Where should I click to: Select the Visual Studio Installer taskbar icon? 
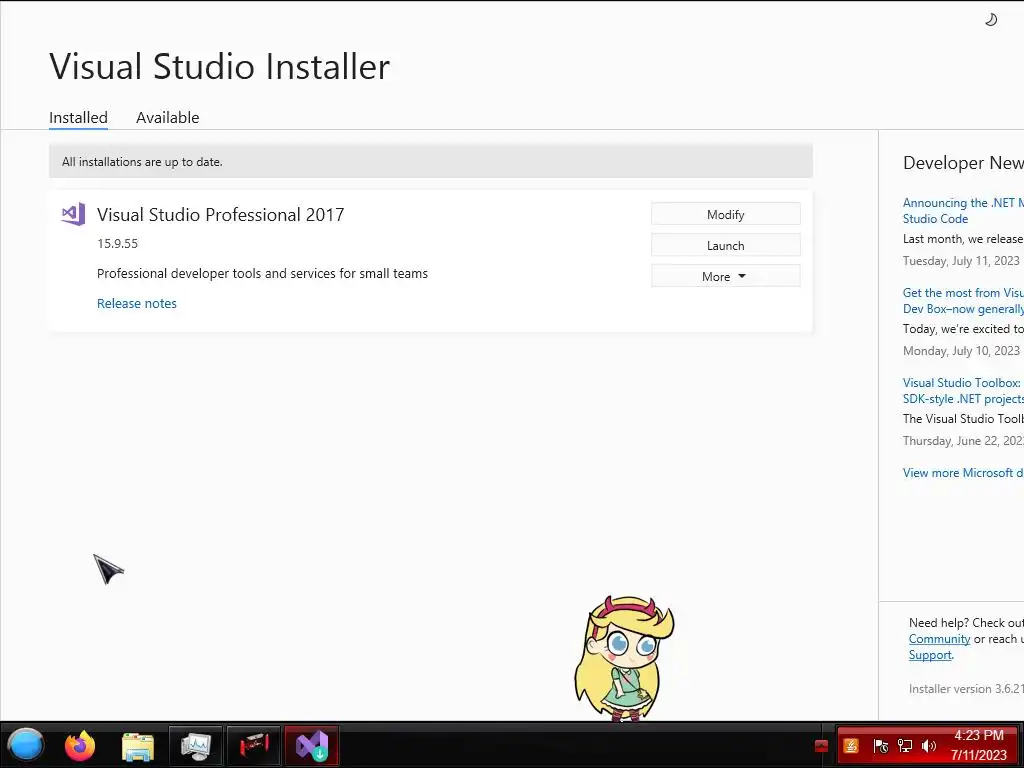point(312,746)
